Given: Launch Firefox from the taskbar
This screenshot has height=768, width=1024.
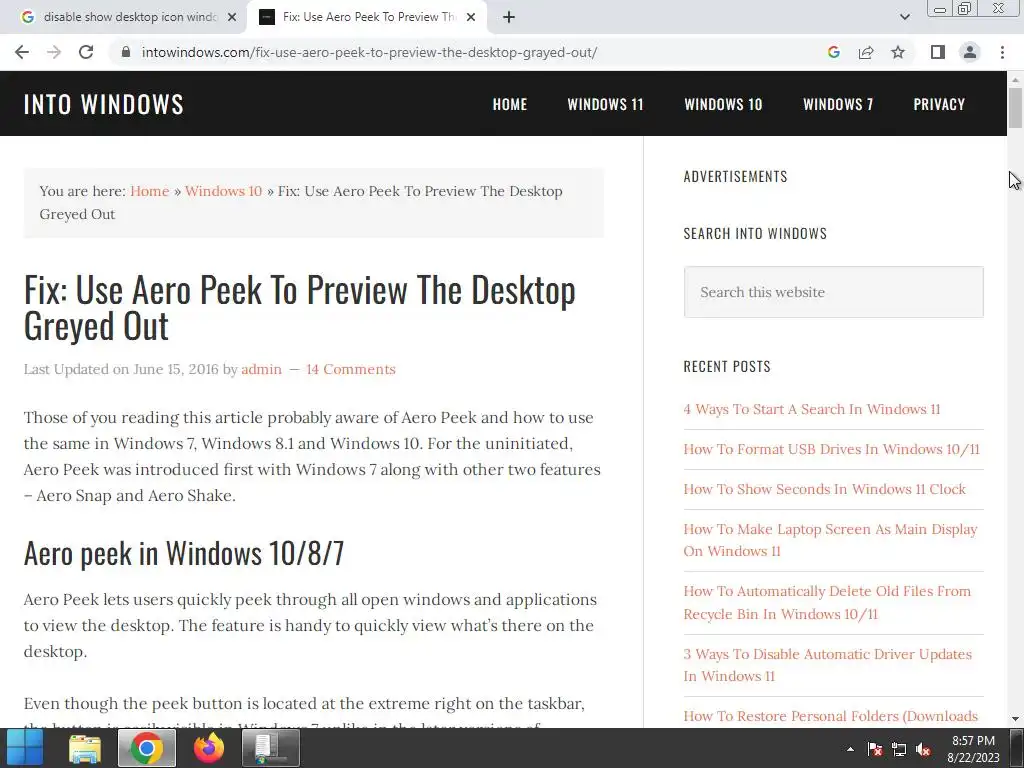Looking at the screenshot, I should point(209,748).
